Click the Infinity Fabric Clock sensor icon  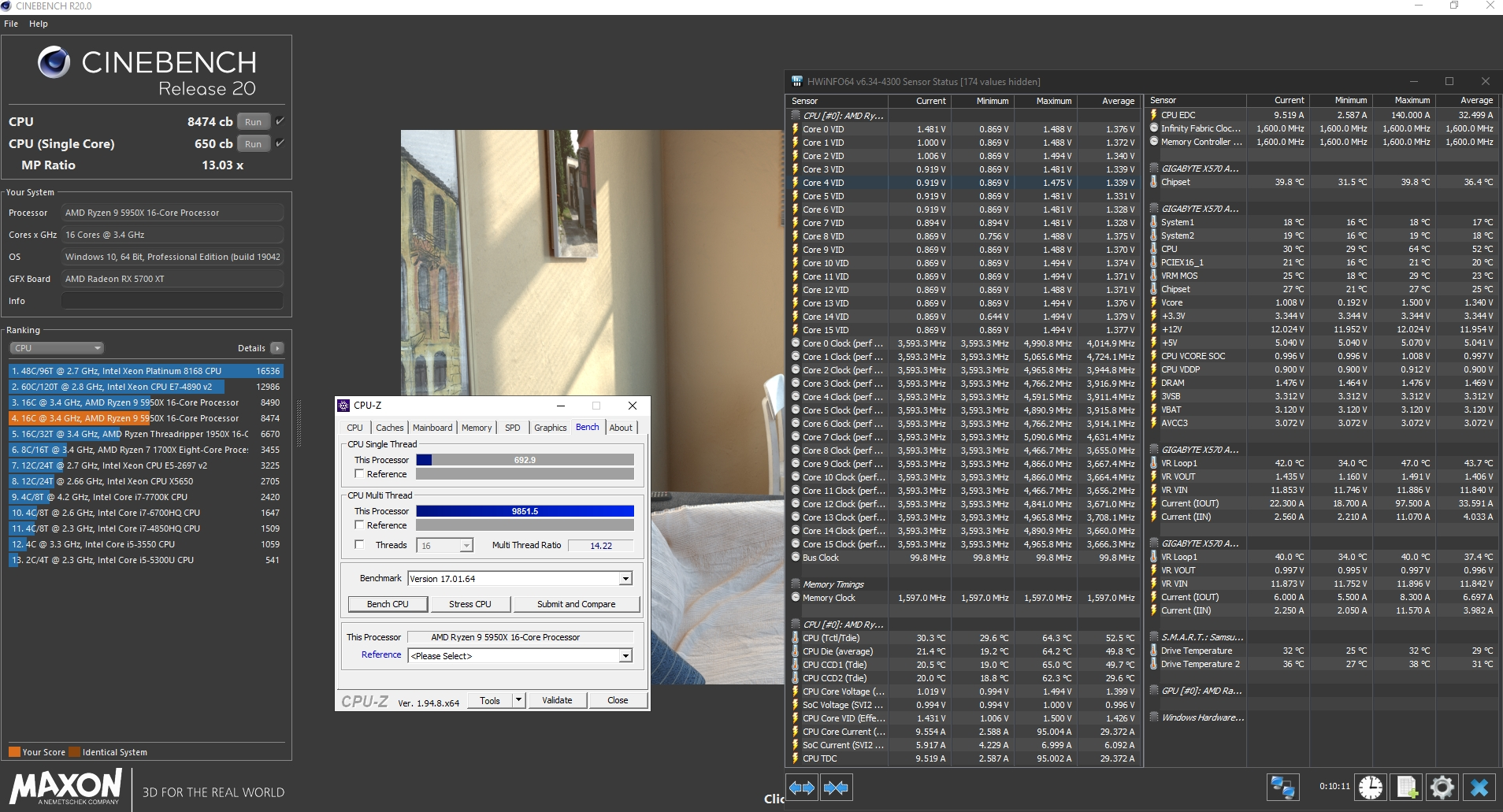click(1154, 128)
